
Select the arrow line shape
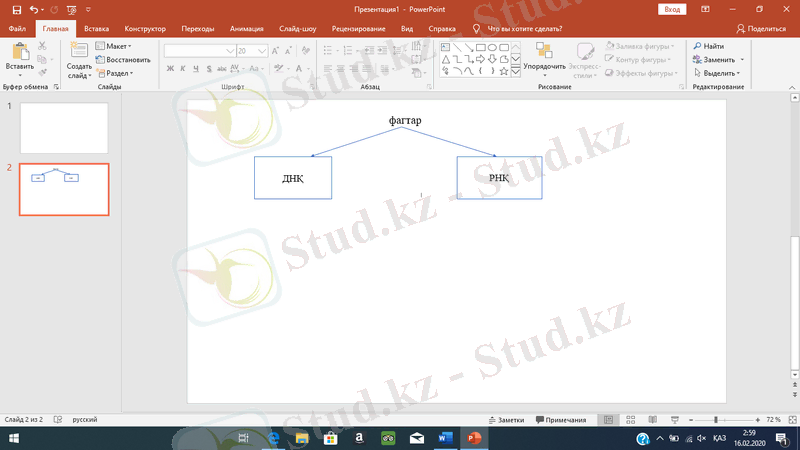468,47
